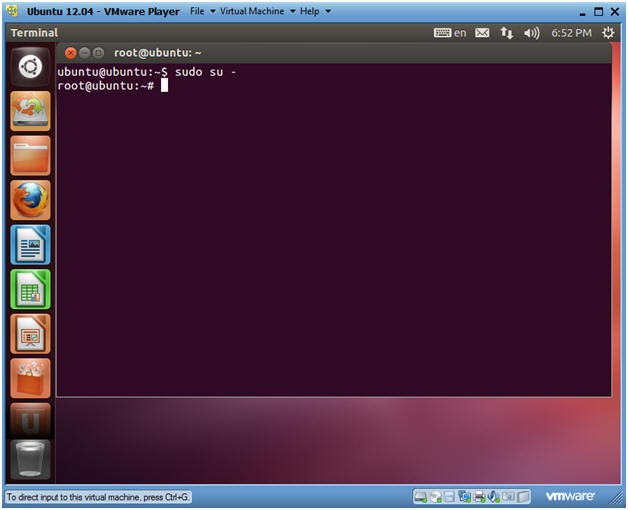Click the Ctrl+G direct input hint text
The image size is (628, 510).
tap(98, 497)
